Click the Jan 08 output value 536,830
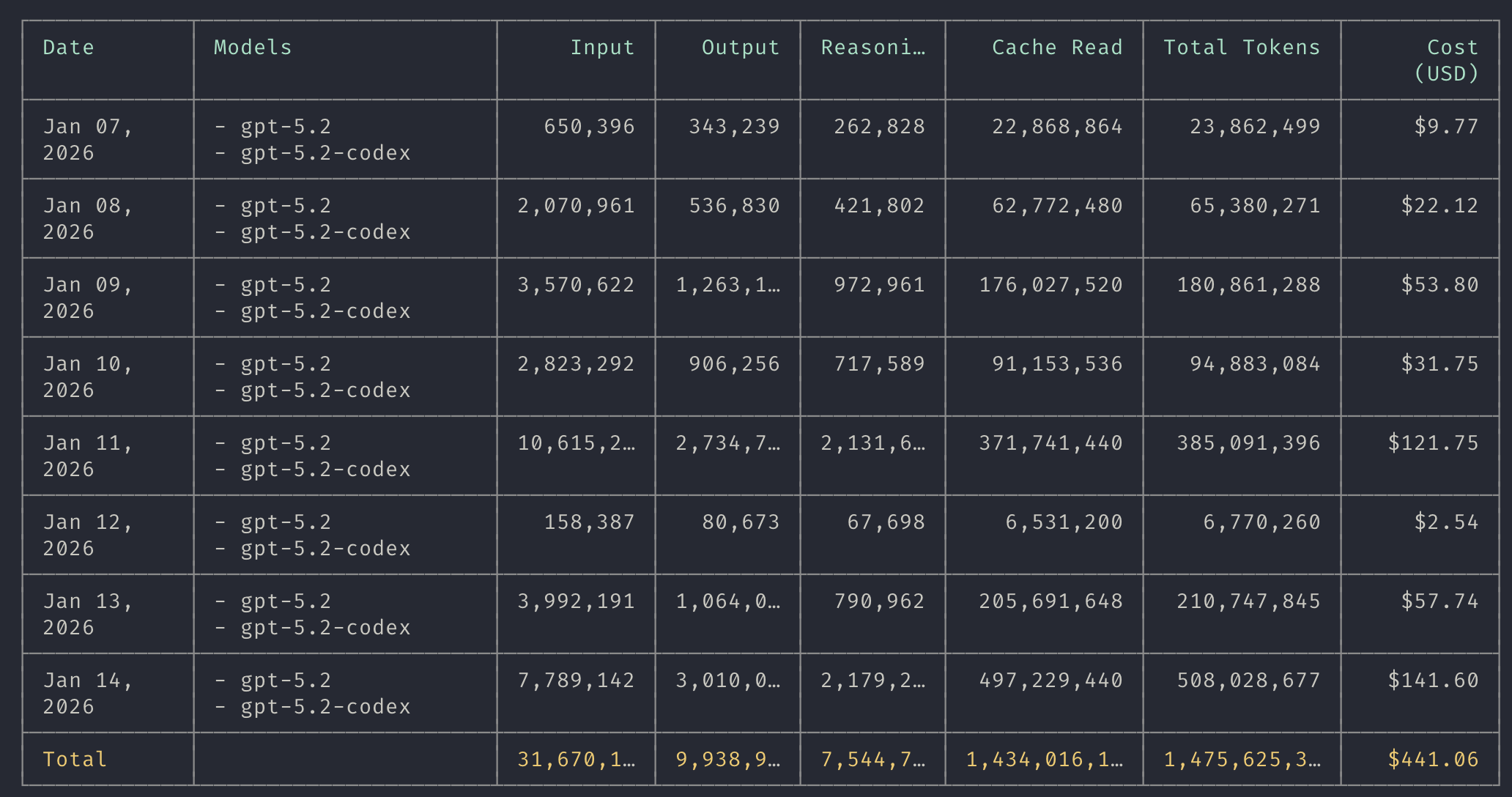 pyautogui.click(x=734, y=206)
